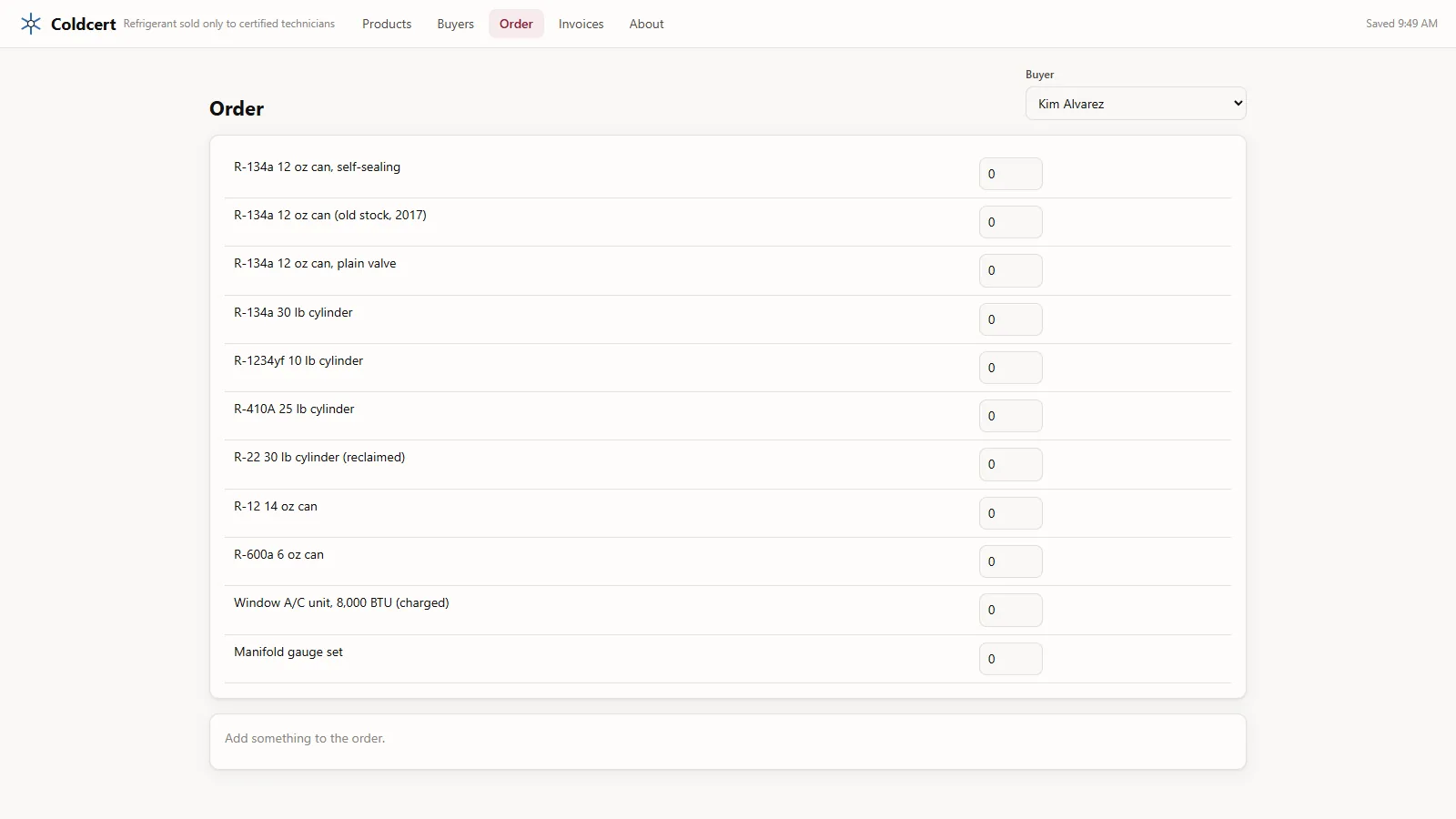Click quantity input for R-12 14 oz can
The image size is (1456, 819).
(1010, 513)
